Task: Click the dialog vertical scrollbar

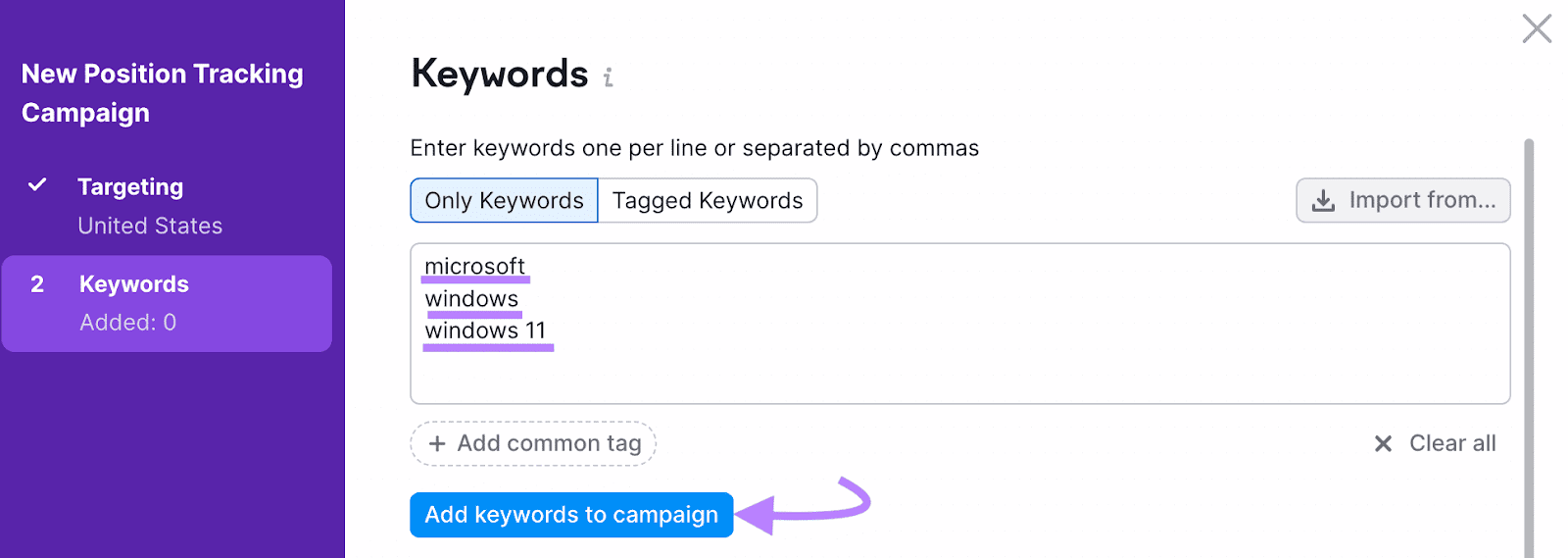Action: (x=1528, y=343)
